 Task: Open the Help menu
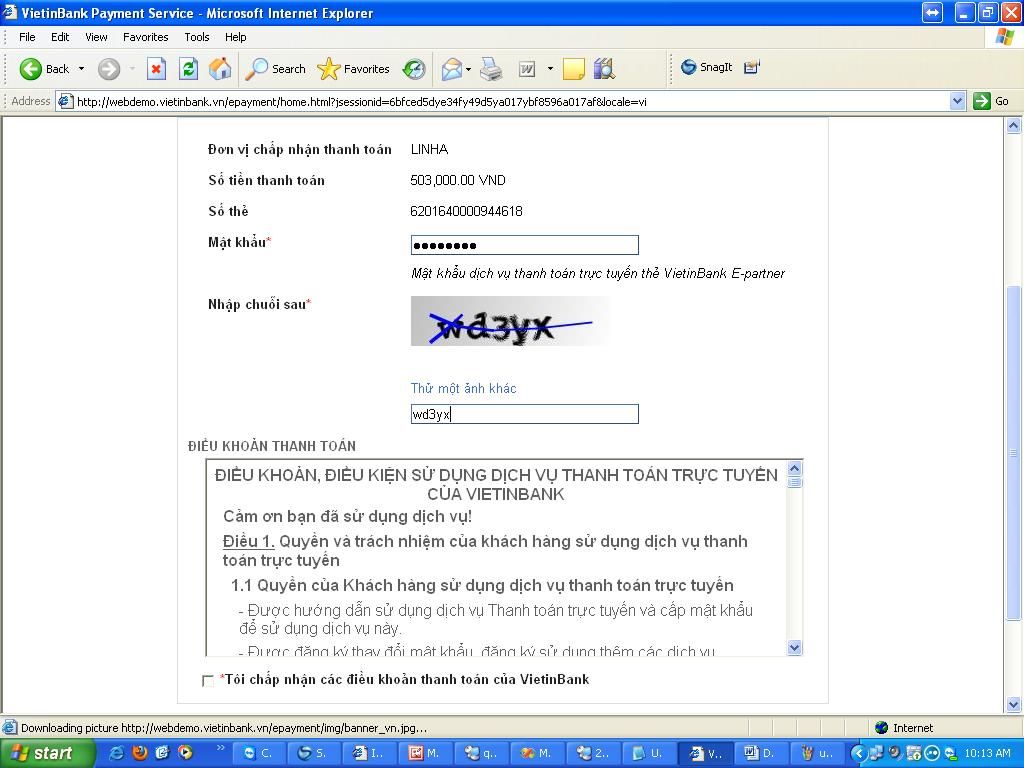click(x=235, y=37)
